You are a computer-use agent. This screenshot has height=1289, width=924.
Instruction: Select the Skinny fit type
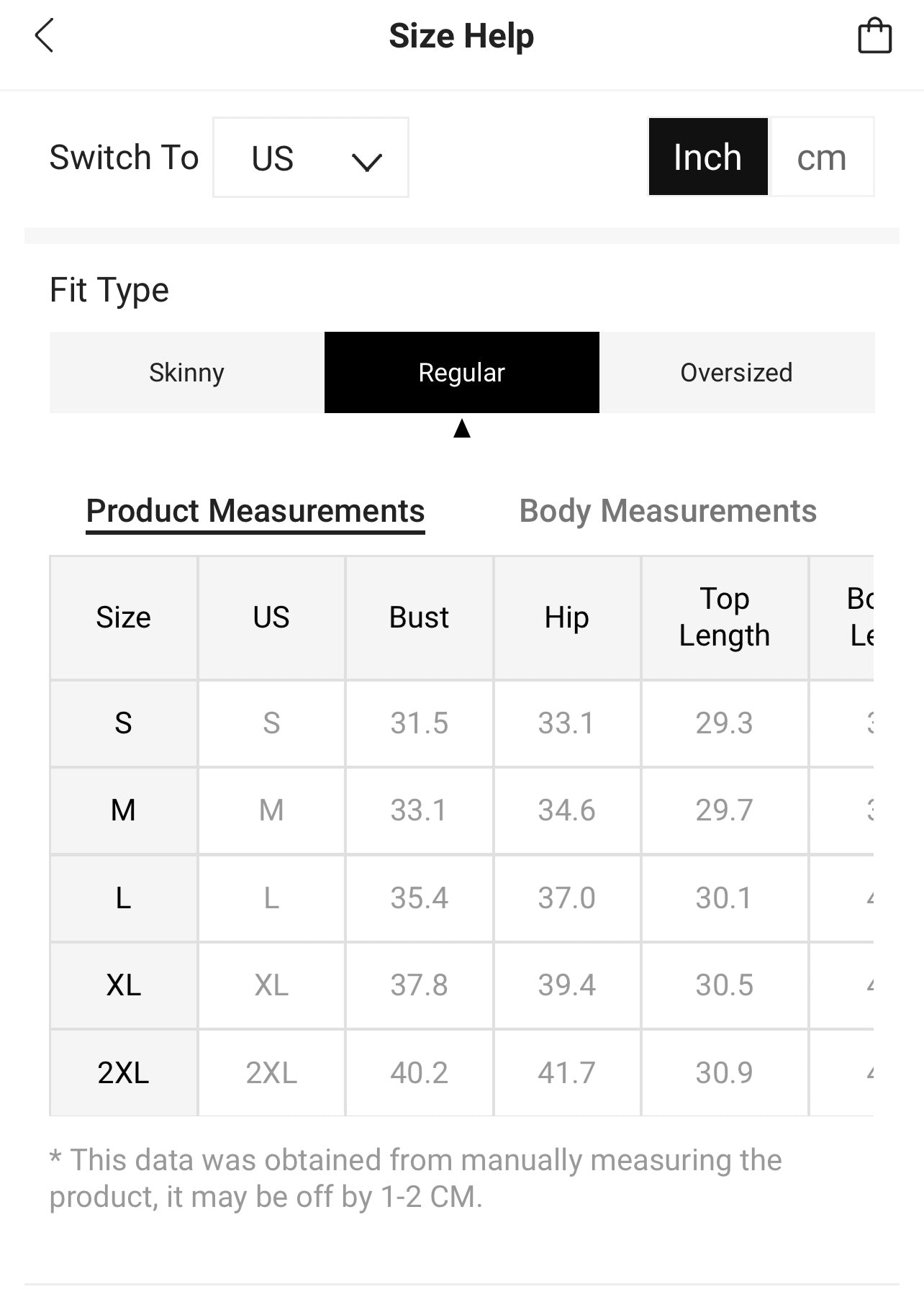tap(186, 373)
